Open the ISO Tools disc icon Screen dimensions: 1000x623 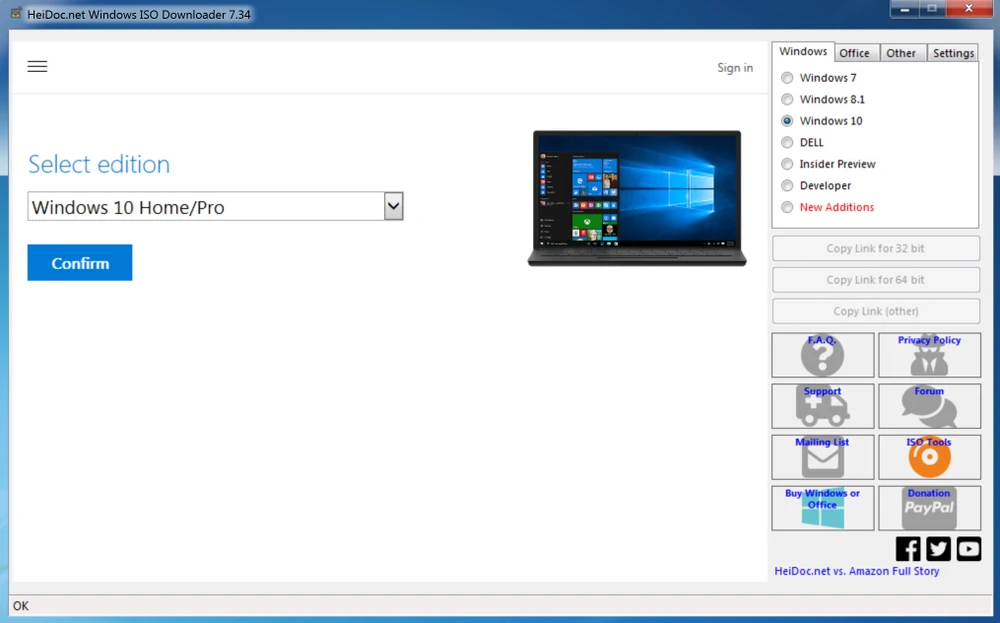pyautogui.click(x=929, y=457)
